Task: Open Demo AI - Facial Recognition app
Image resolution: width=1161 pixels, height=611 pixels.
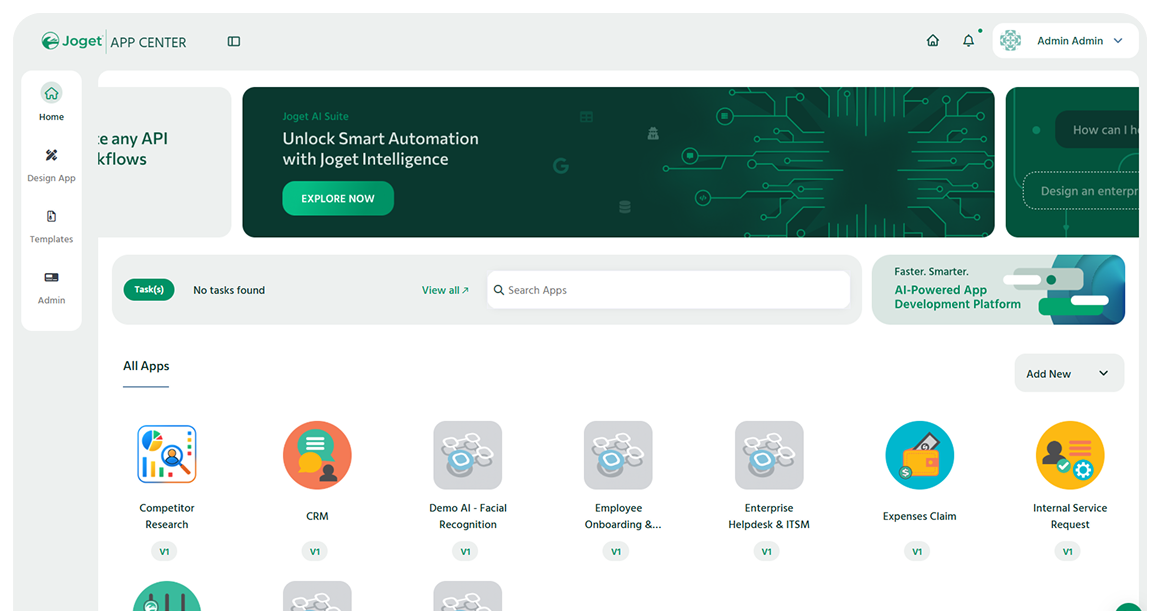Action: (x=467, y=455)
